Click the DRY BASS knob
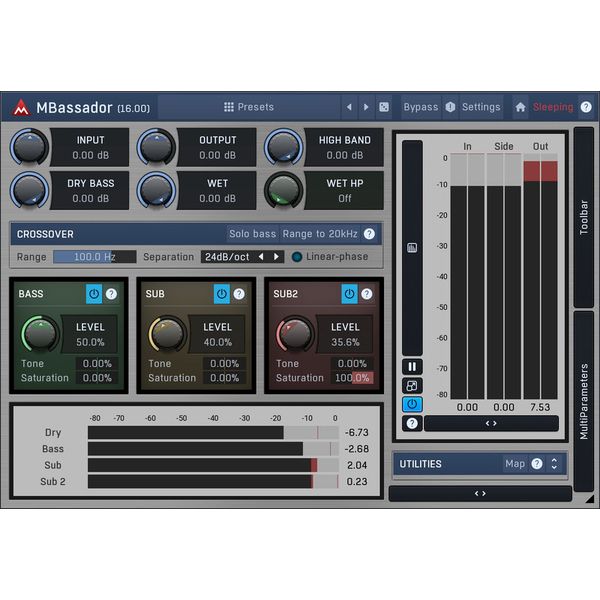 pos(29,190)
